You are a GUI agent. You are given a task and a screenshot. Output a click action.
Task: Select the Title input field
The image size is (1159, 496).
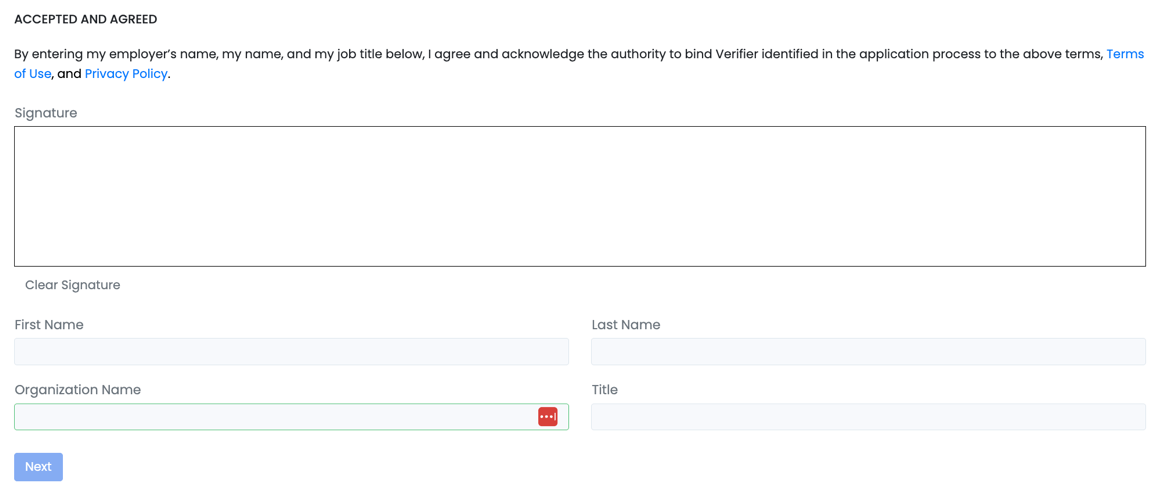tap(868, 417)
